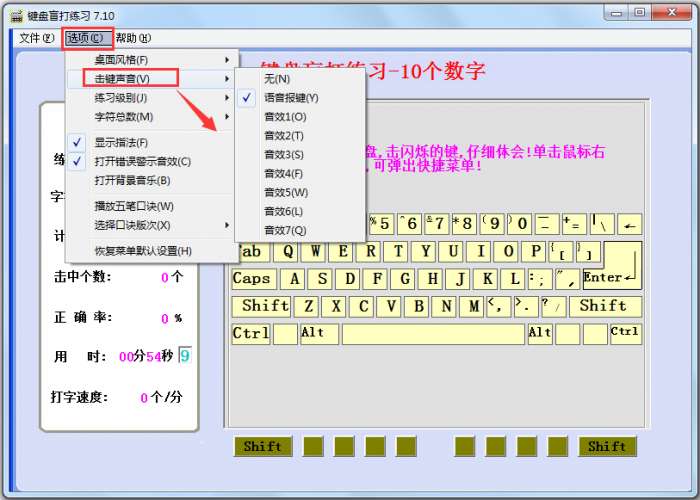
Task: Open the 帮助 menu
Action: [x=132, y=38]
